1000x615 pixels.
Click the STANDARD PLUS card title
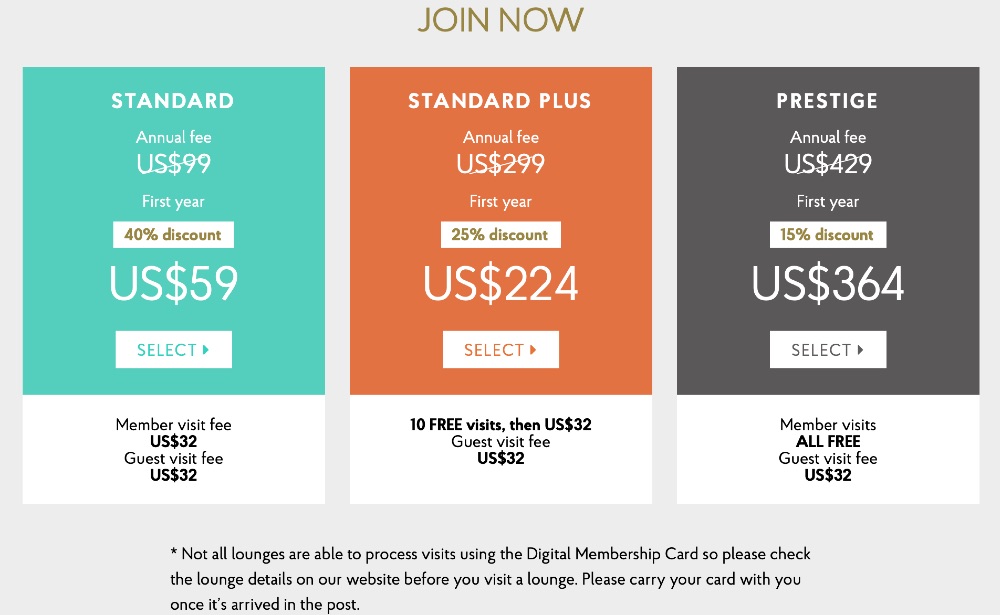(500, 101)
